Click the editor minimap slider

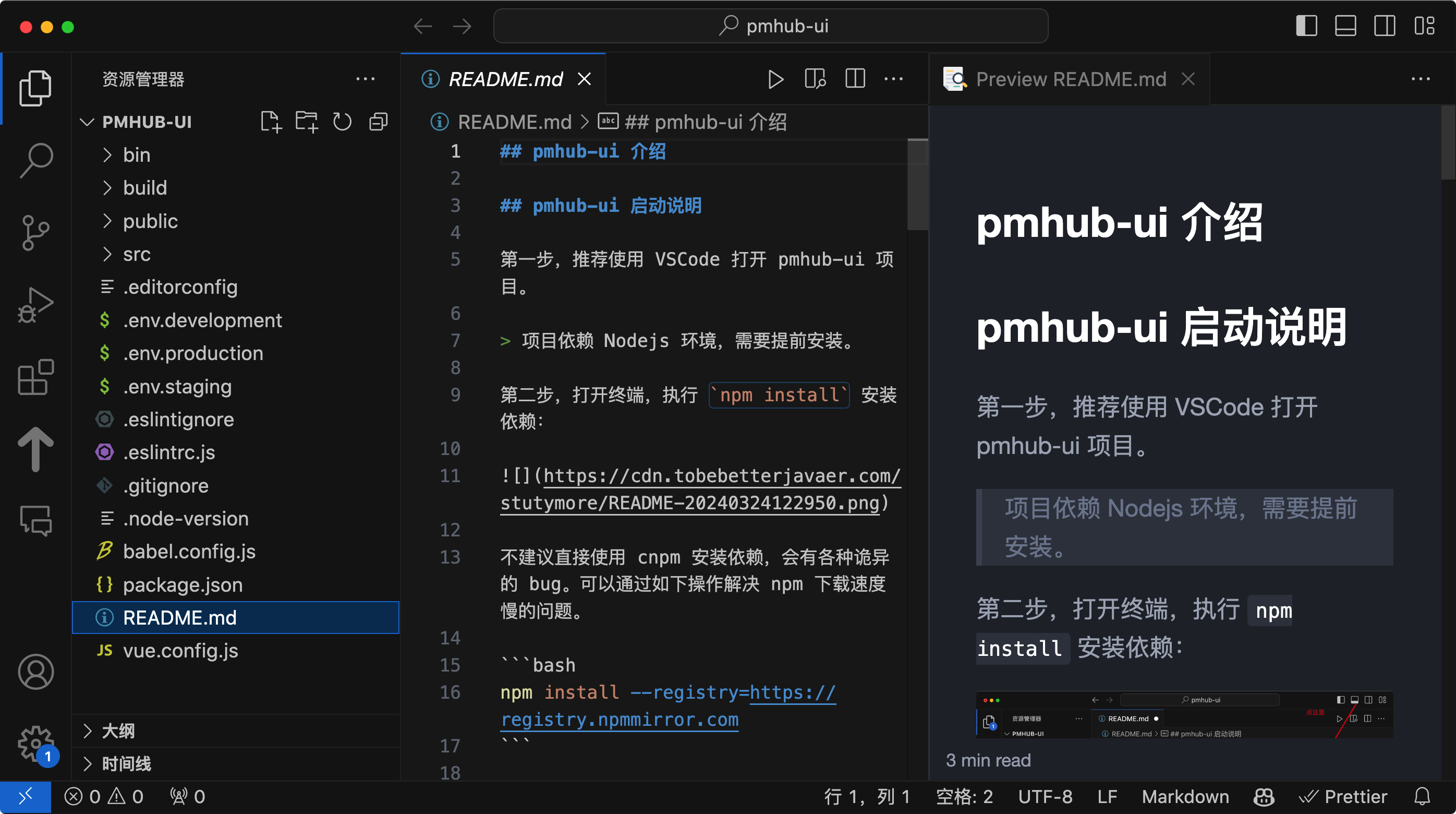point(918,184)
